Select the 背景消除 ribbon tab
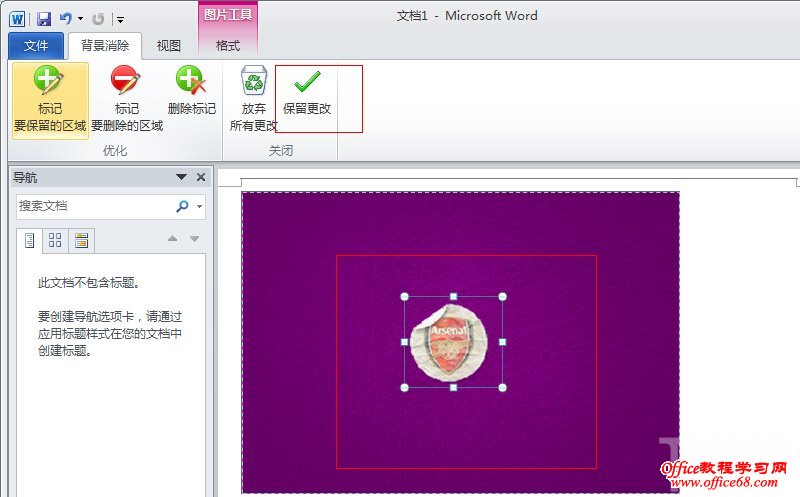 105,46
